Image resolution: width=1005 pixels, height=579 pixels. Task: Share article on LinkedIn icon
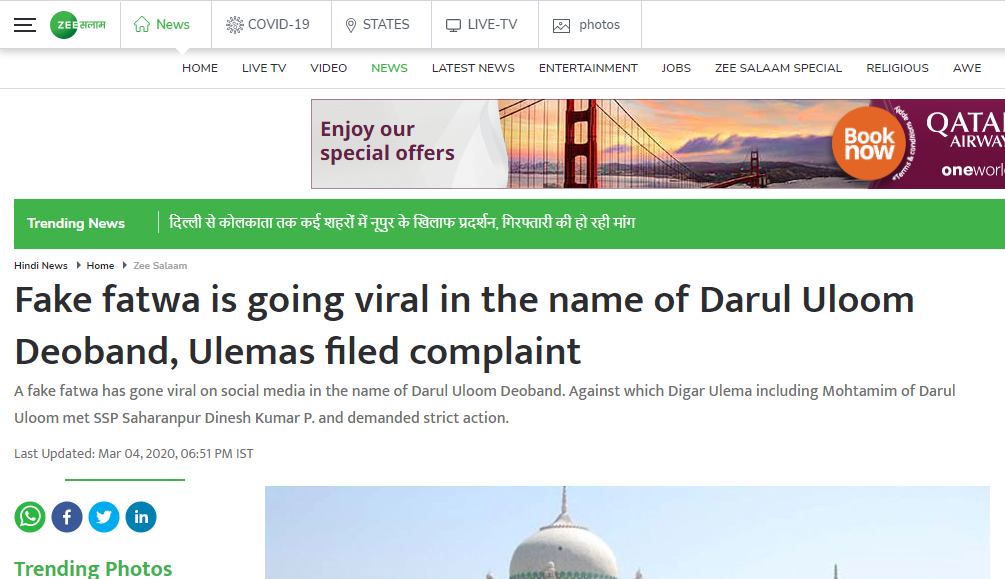[x=141, y=517]
